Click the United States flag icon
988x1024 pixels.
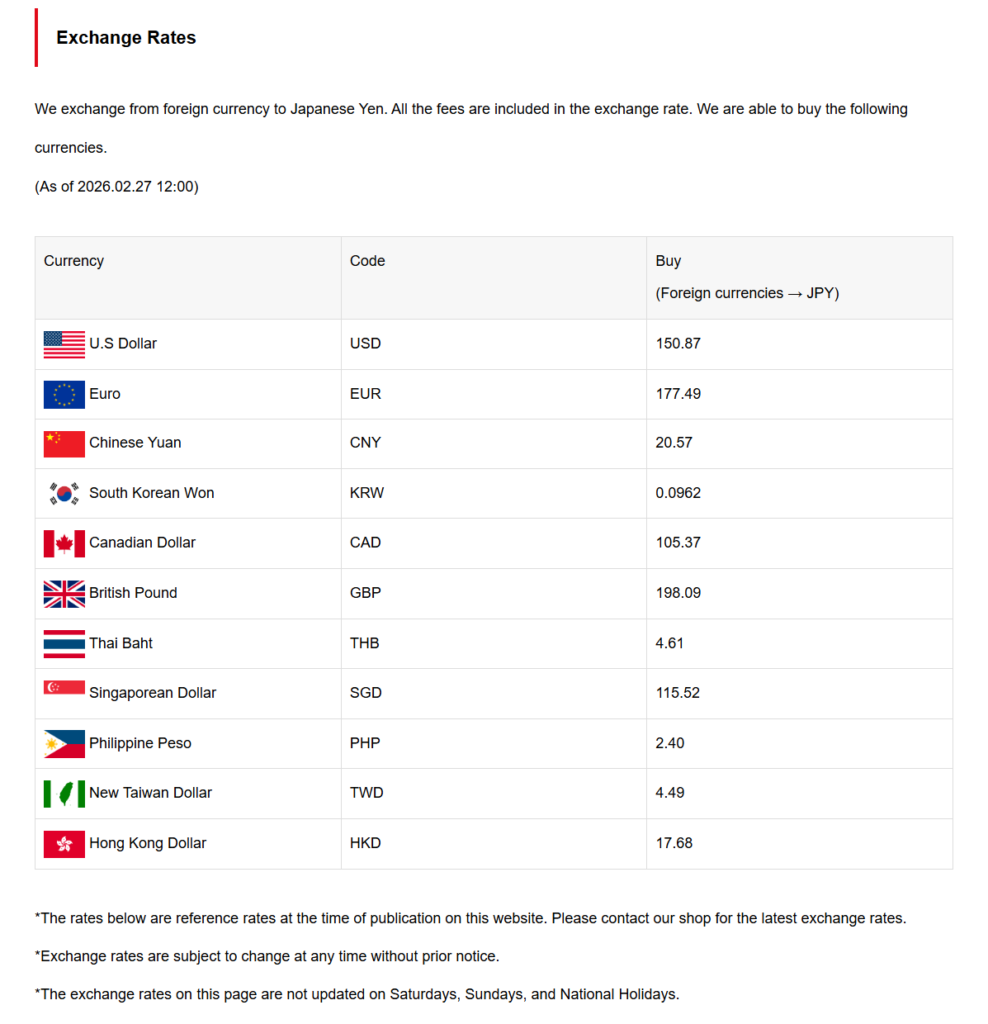coord(64,344)
